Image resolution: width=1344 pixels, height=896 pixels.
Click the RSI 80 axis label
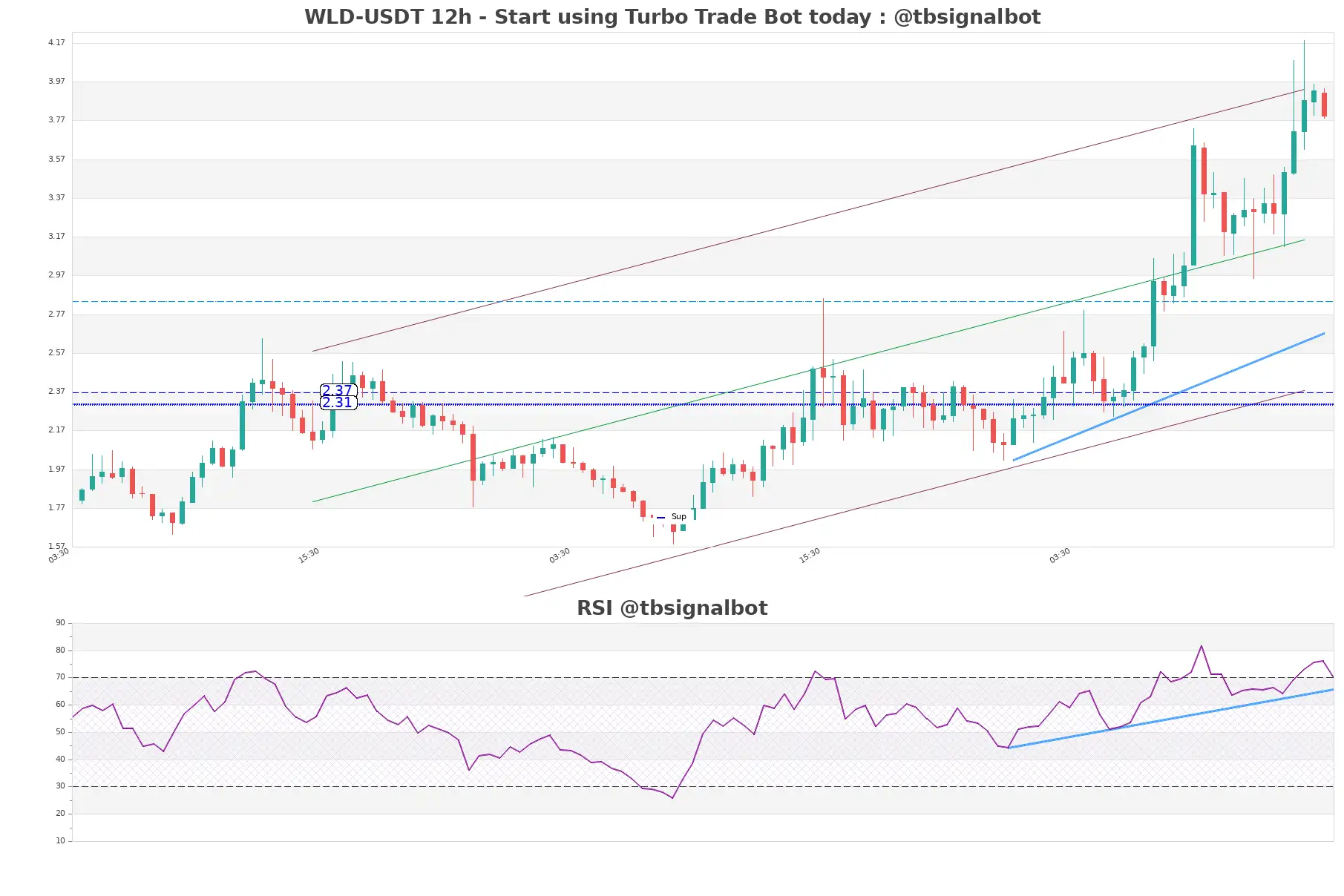60,650
